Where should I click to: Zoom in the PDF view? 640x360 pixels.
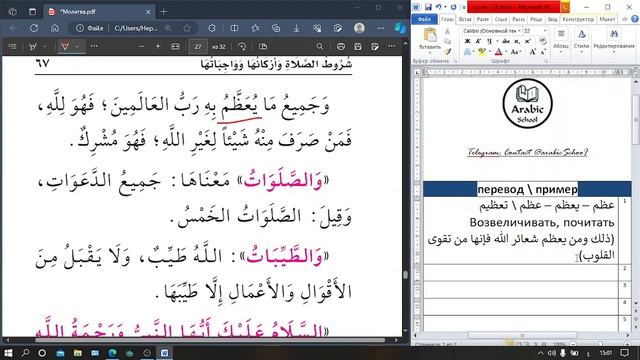(158, 47)
